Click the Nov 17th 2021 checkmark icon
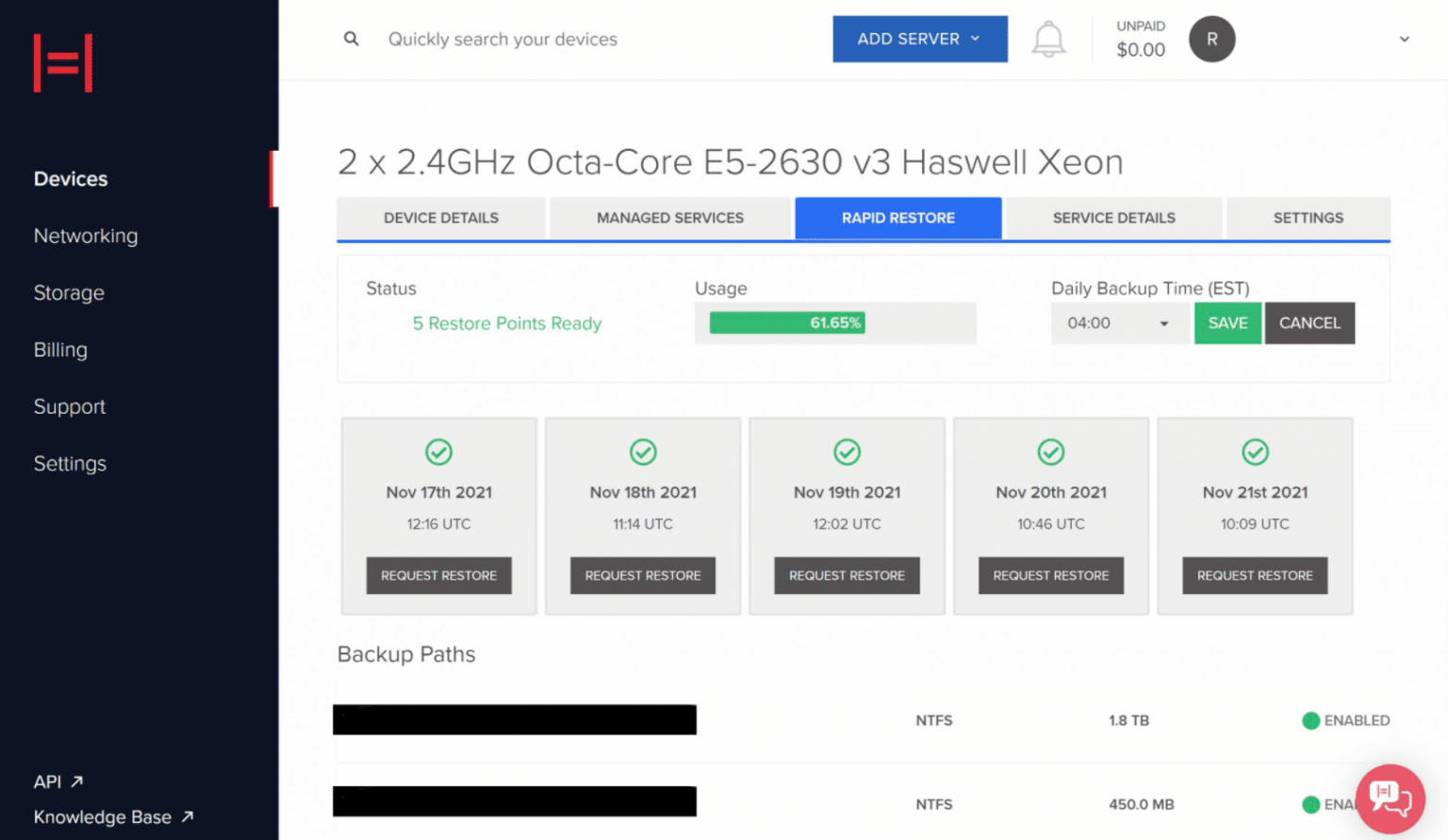This screenshot has width=1448, height=840. tap(438, 453)
